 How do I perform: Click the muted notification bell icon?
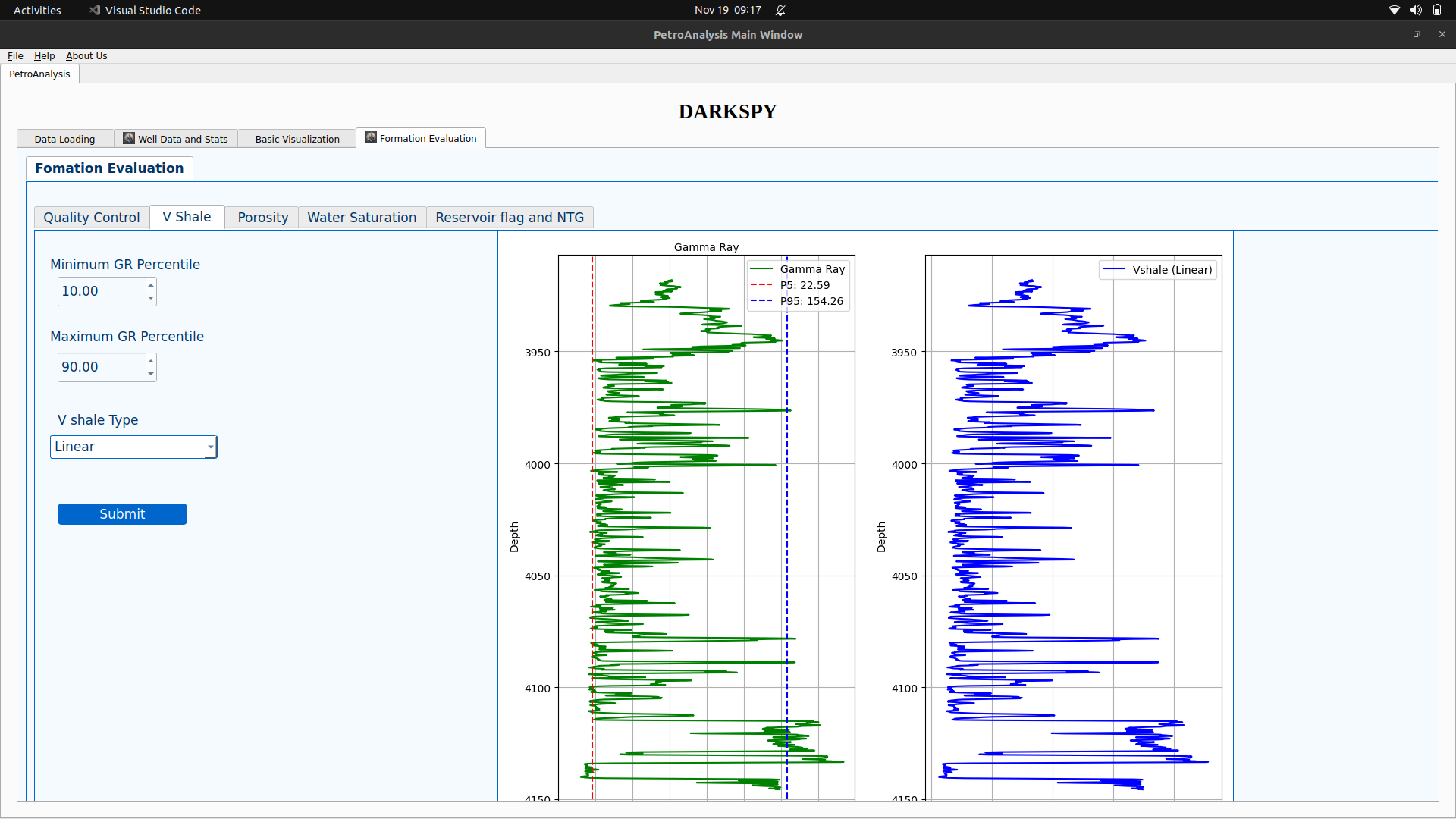coord(781,10)
